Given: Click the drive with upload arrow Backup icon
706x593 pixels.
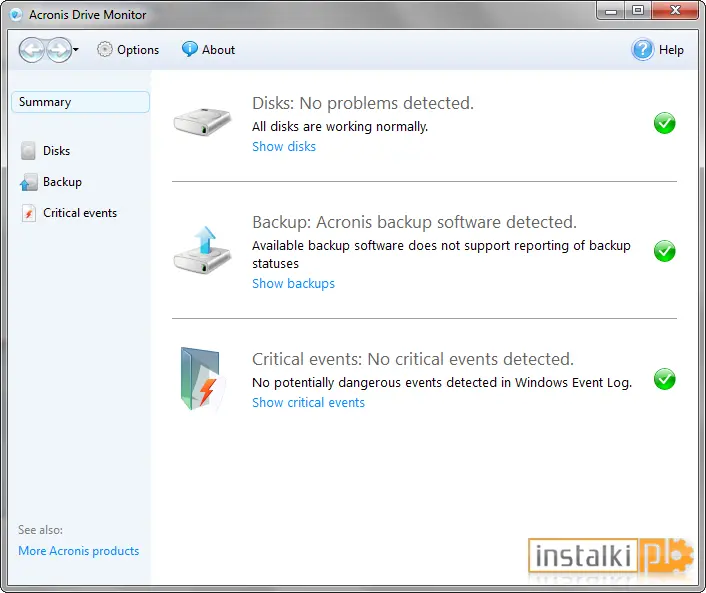Looking at the screenshot, I should (202, 250).
